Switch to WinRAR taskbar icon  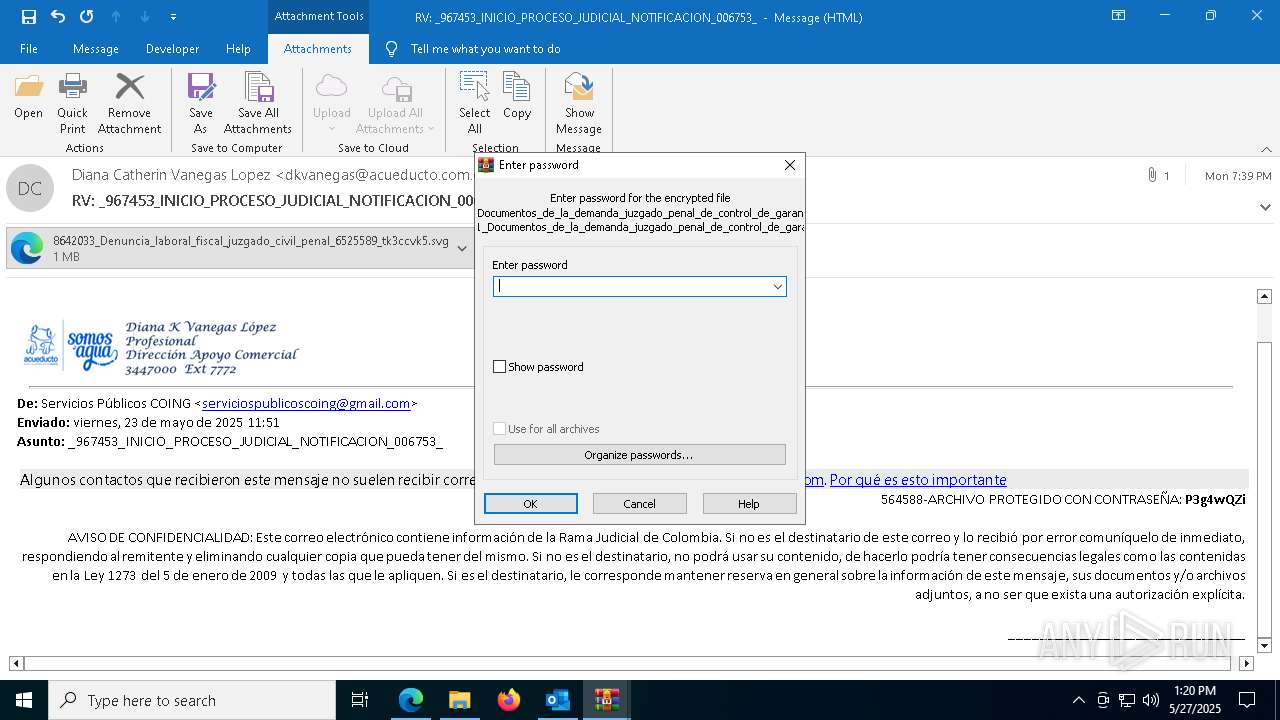(x=606, y=700)
